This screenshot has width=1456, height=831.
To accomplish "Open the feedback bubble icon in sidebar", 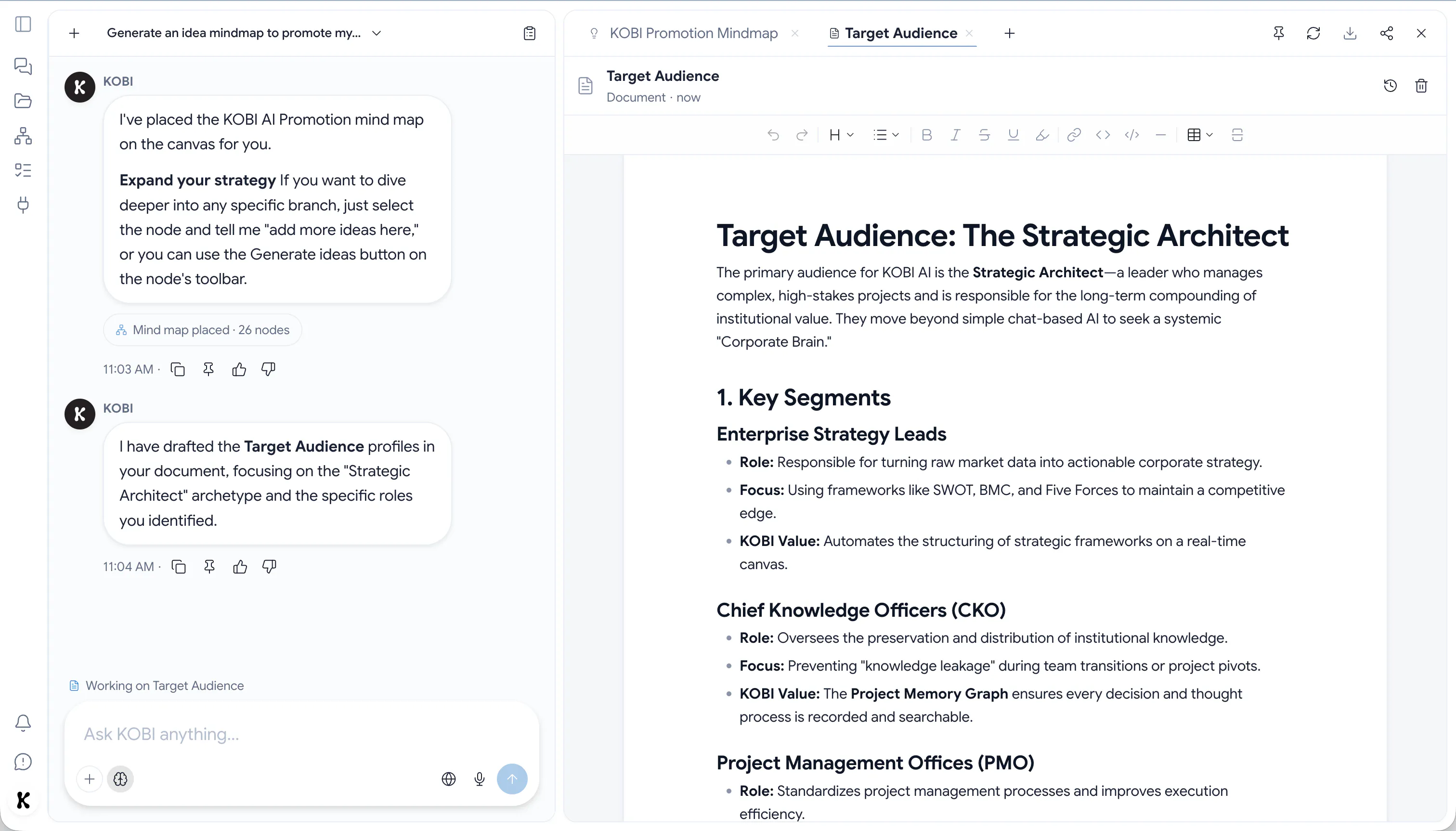I will [23, 762].
